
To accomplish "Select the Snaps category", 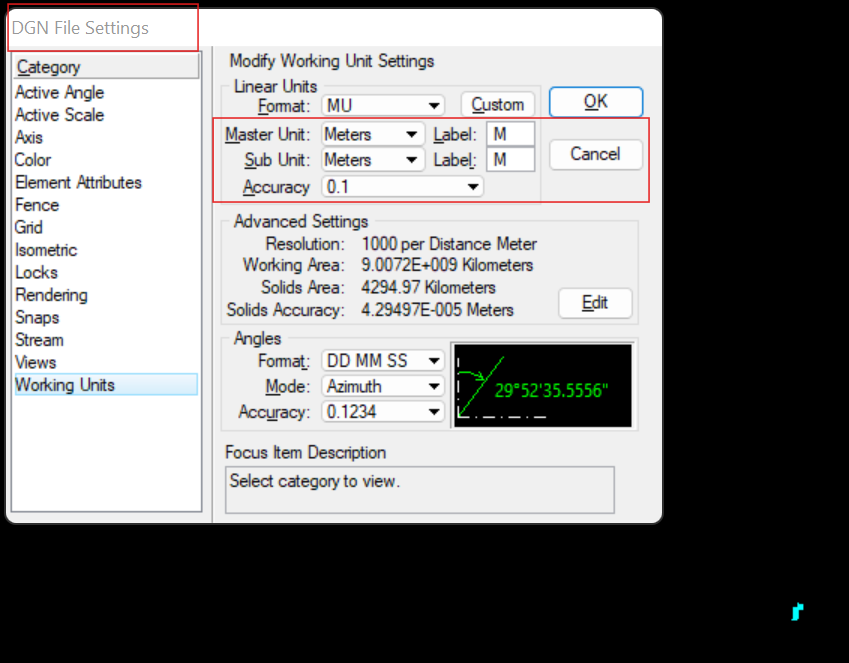I will tap(37, 317).
